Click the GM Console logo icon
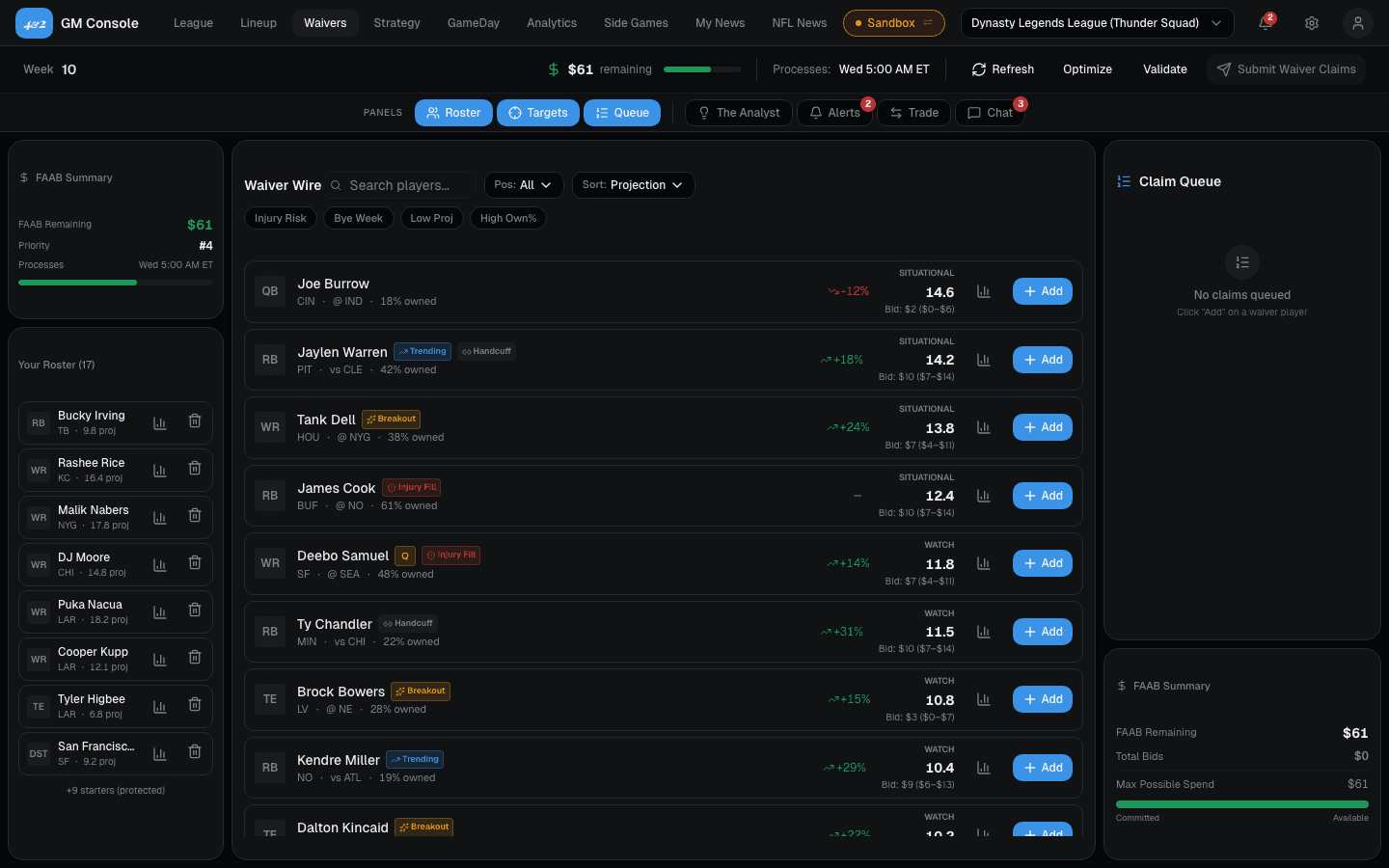 [x=35, y=23]
